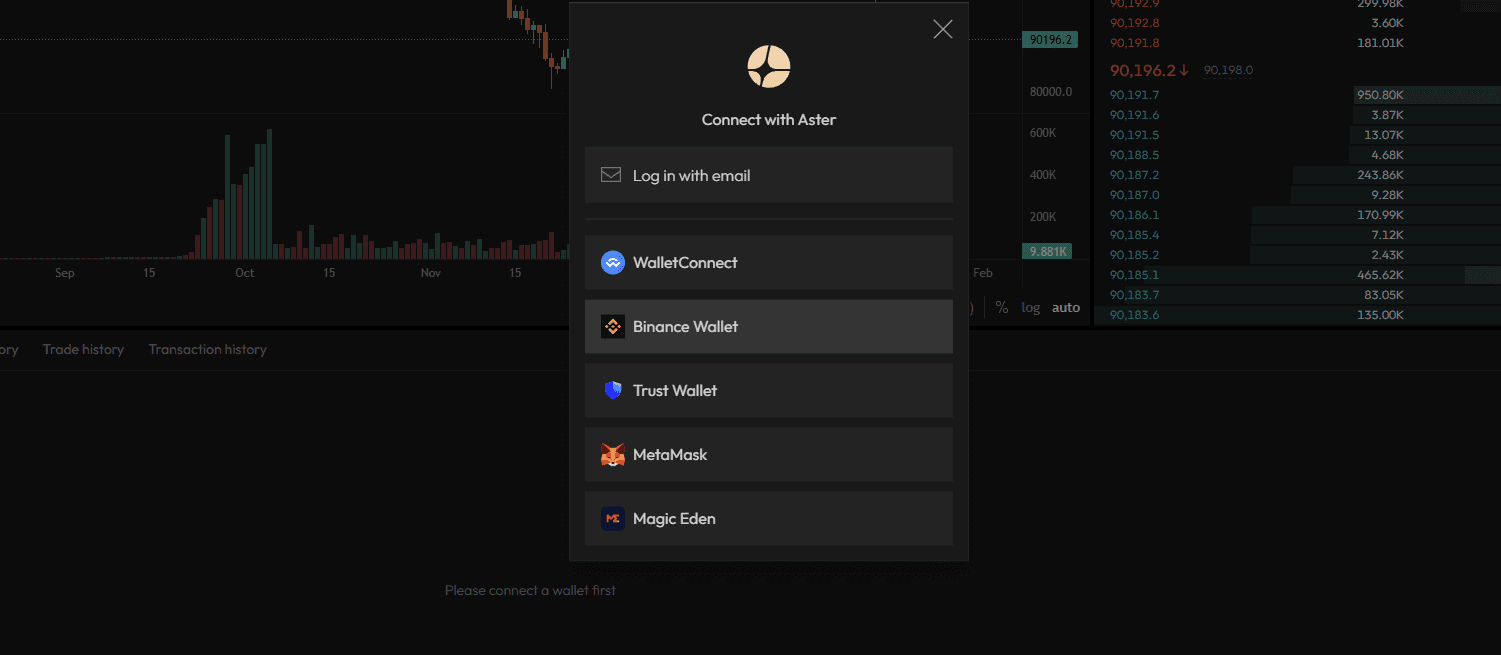Toggle log scale on the chart

pyautogui.click(x=1030, y=307)
